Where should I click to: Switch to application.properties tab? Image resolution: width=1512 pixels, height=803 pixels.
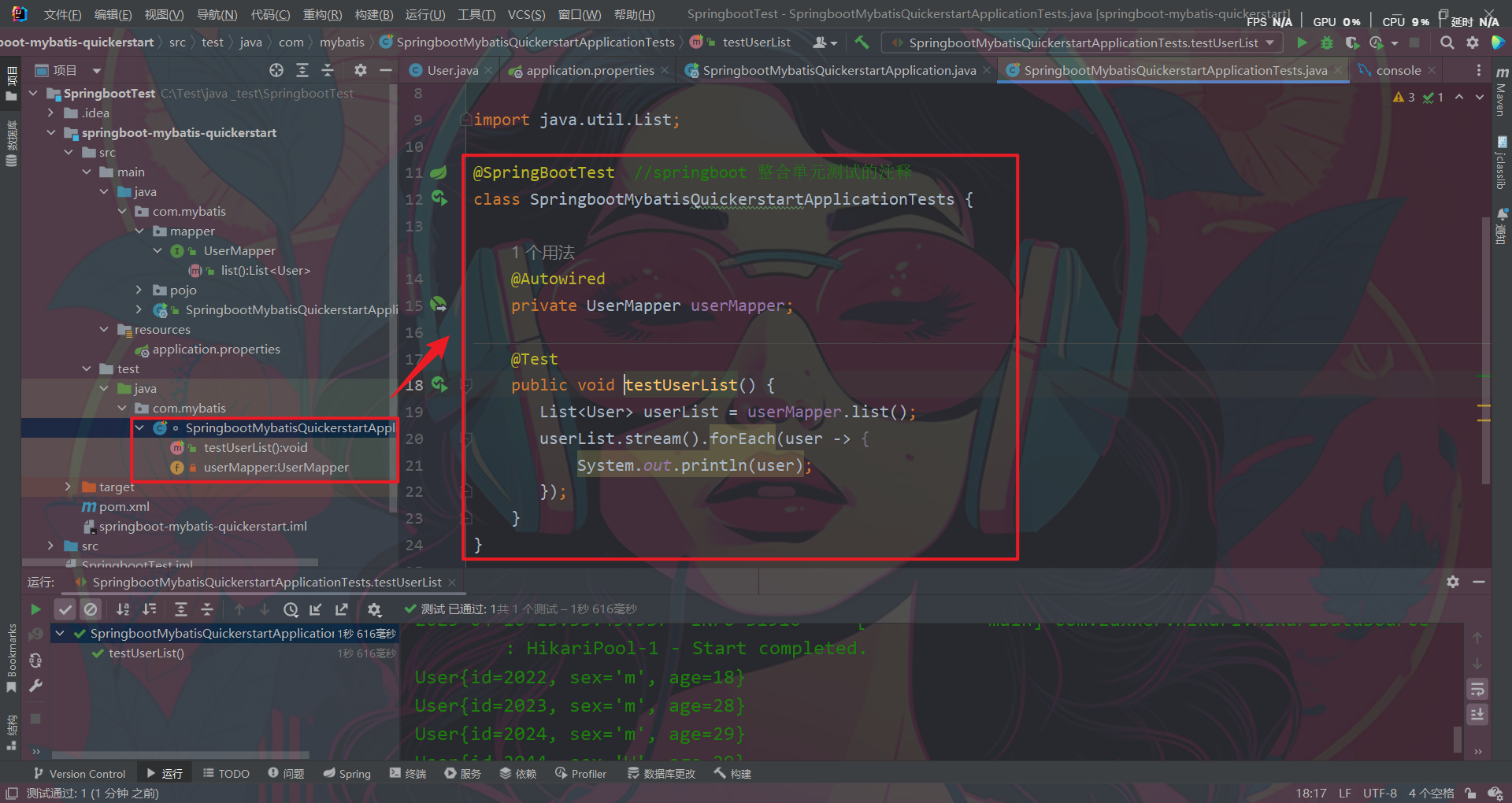(x=590, y=70)
